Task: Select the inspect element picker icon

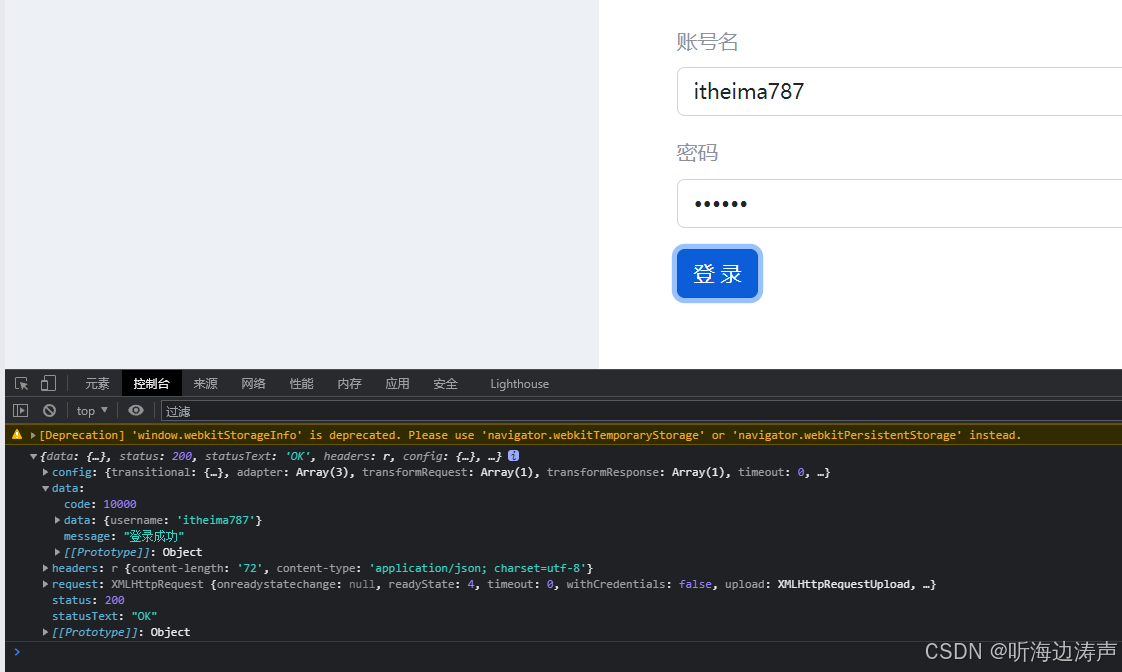Action: (x=21, y=384)
